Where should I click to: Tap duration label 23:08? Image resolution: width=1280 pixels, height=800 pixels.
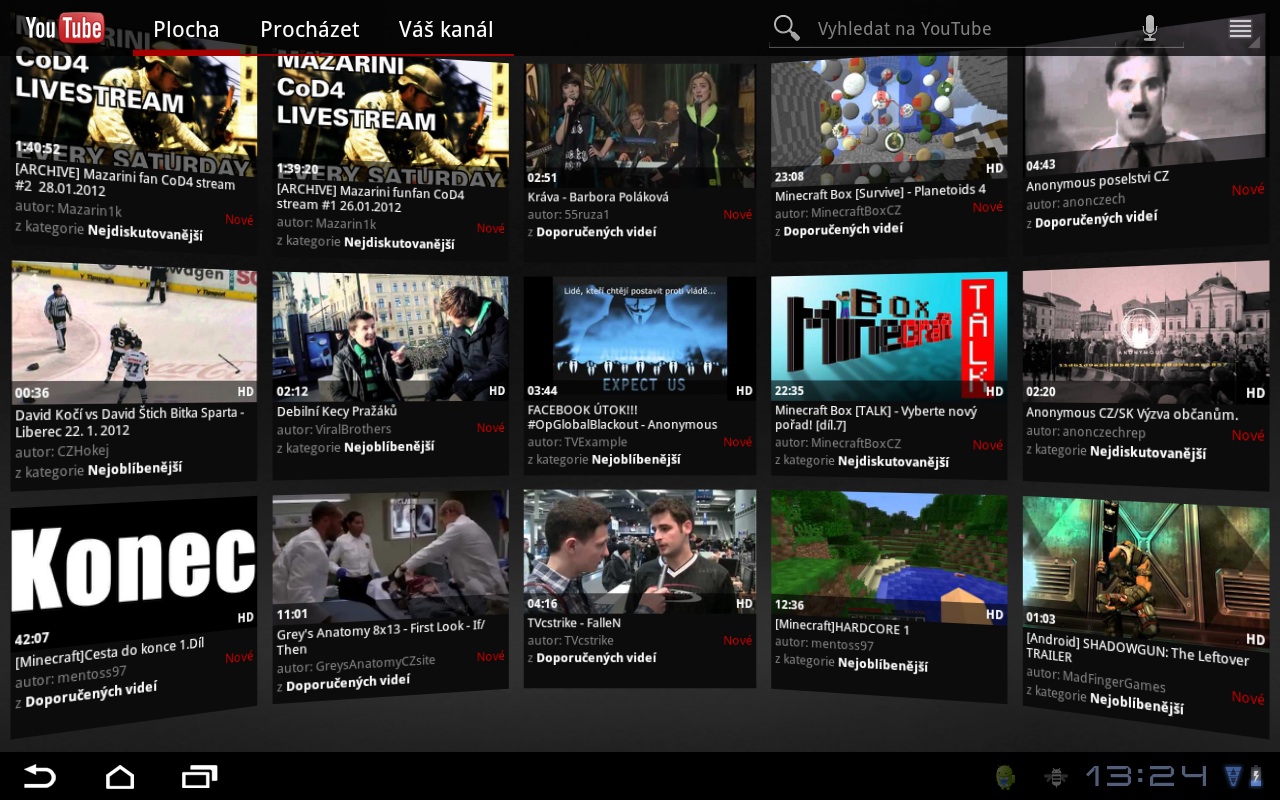[789, 177]
